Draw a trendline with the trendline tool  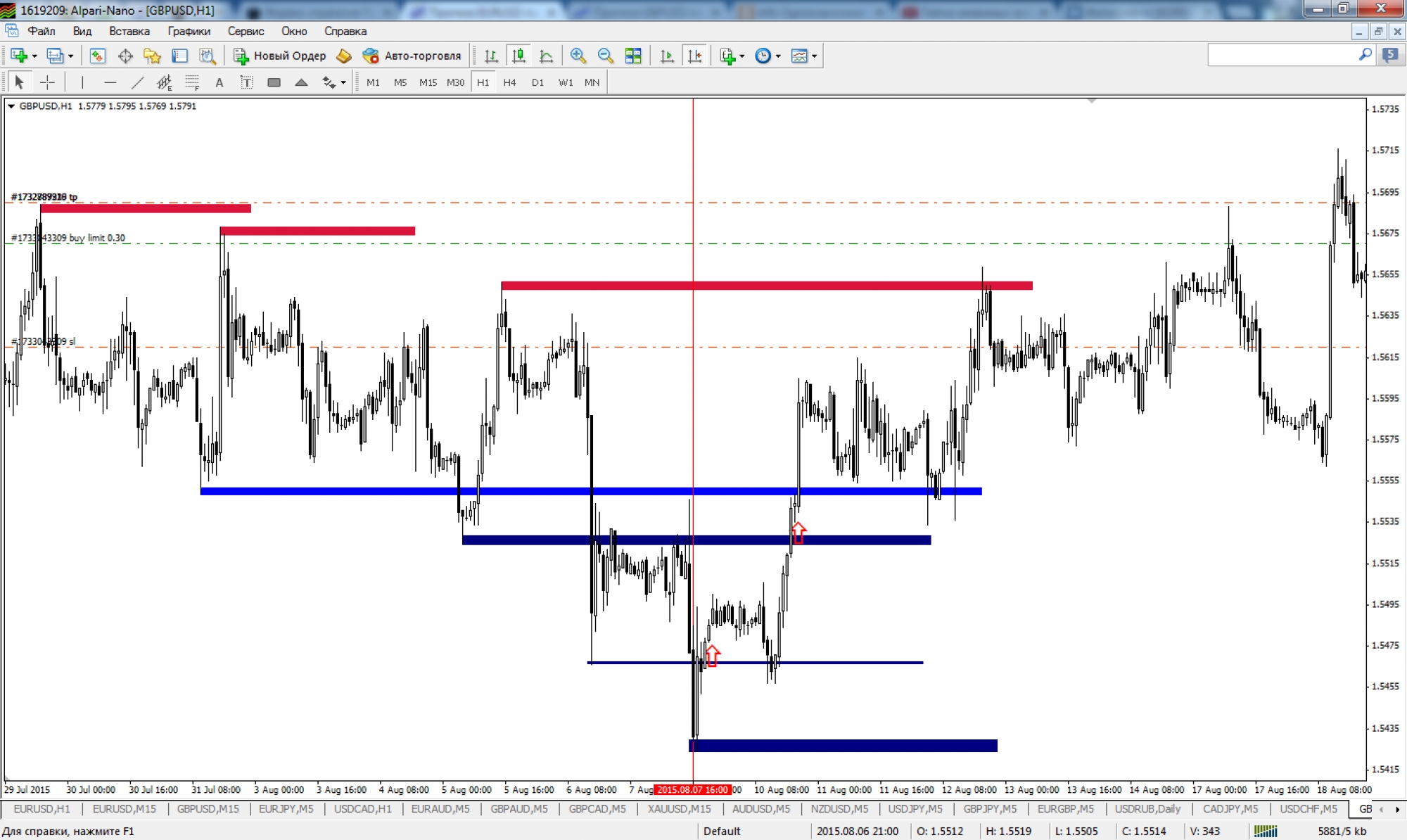[138, 82]
